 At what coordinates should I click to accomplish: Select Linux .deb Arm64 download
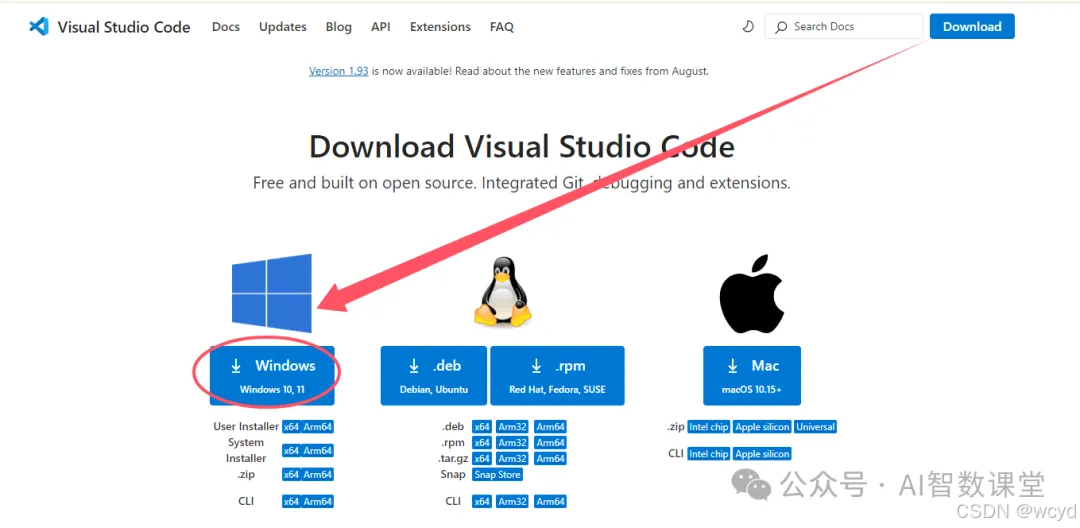[x=550, y=427]
